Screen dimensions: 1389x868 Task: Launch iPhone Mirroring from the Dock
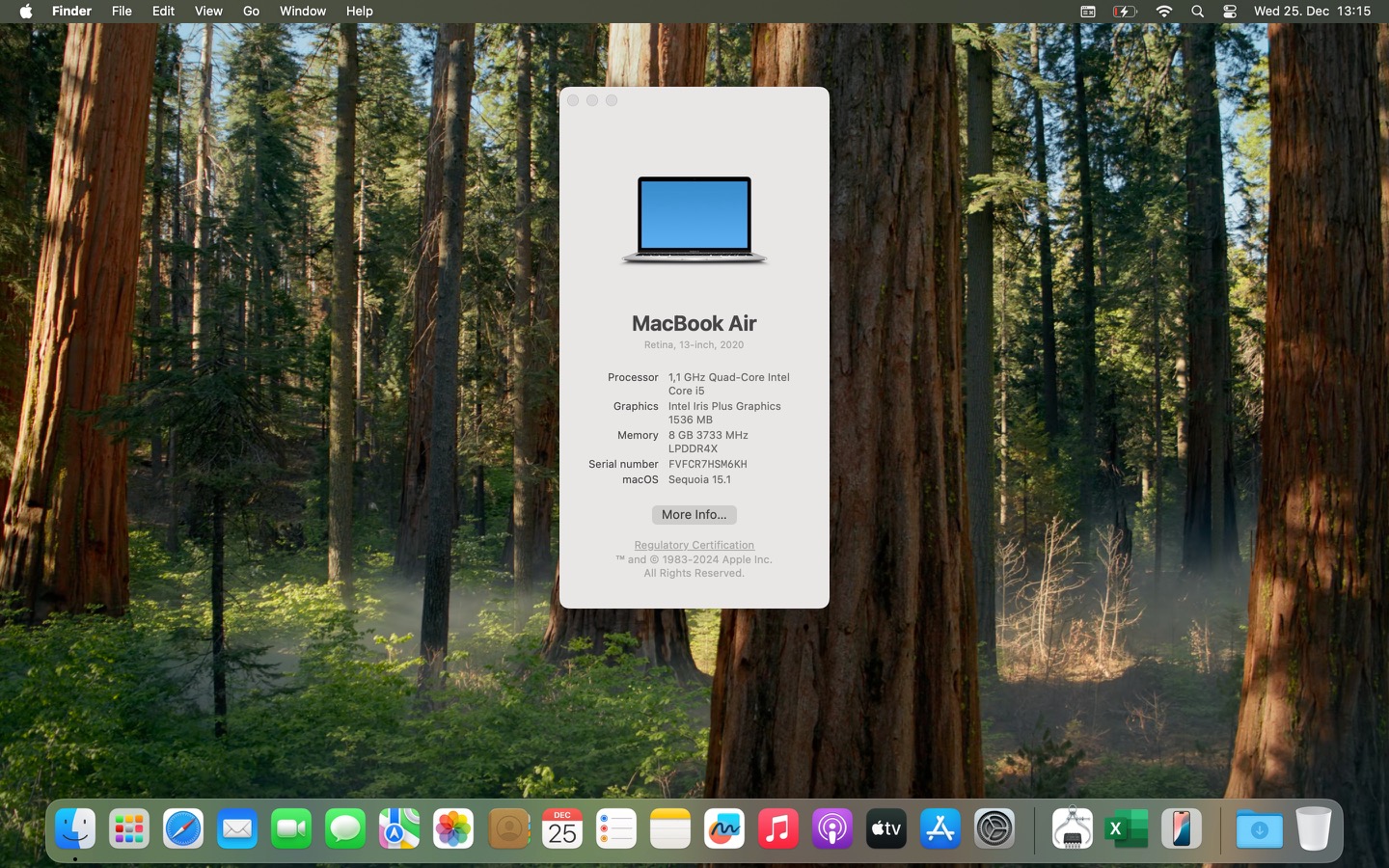tap(1181, 828)
